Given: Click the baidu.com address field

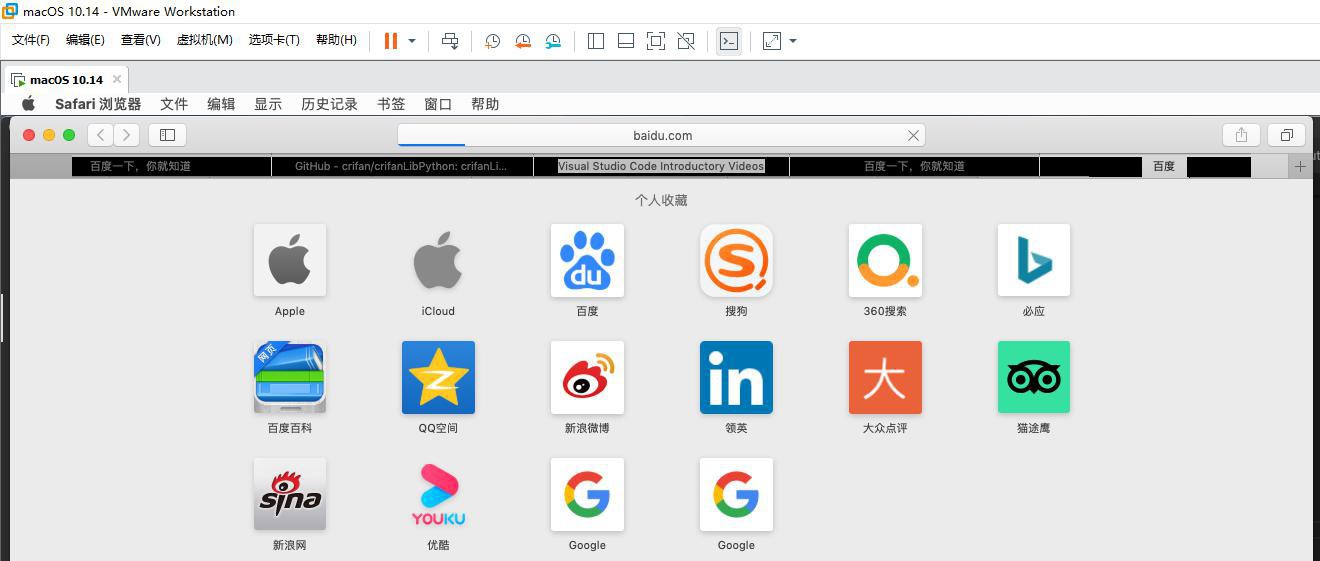Looking at the screenshot, I should pos(661,135).
